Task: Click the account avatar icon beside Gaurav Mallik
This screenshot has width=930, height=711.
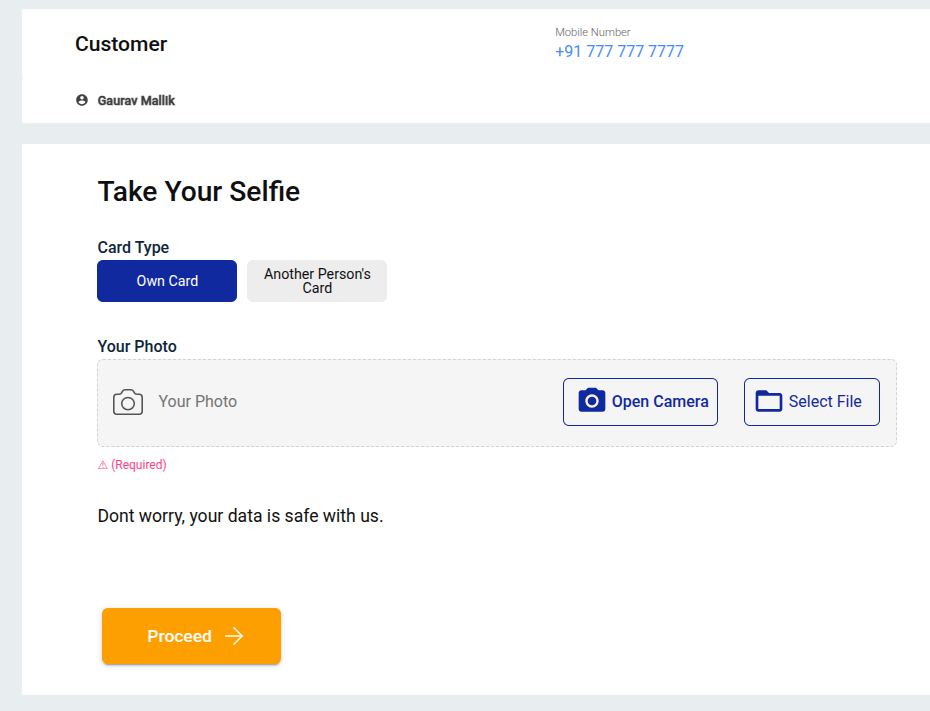Action: (82, 100)
